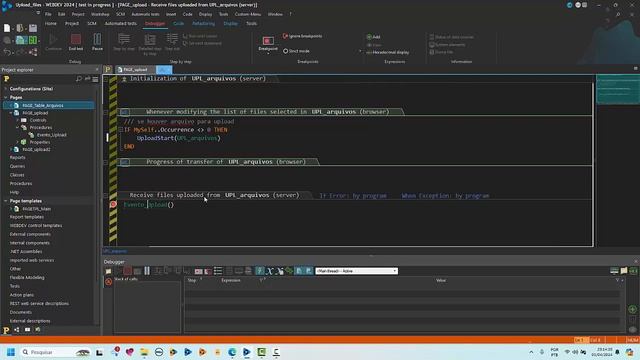640x360 pixels.
Task: Select PAGETPL_Main page template
Action: click(36, 209)
